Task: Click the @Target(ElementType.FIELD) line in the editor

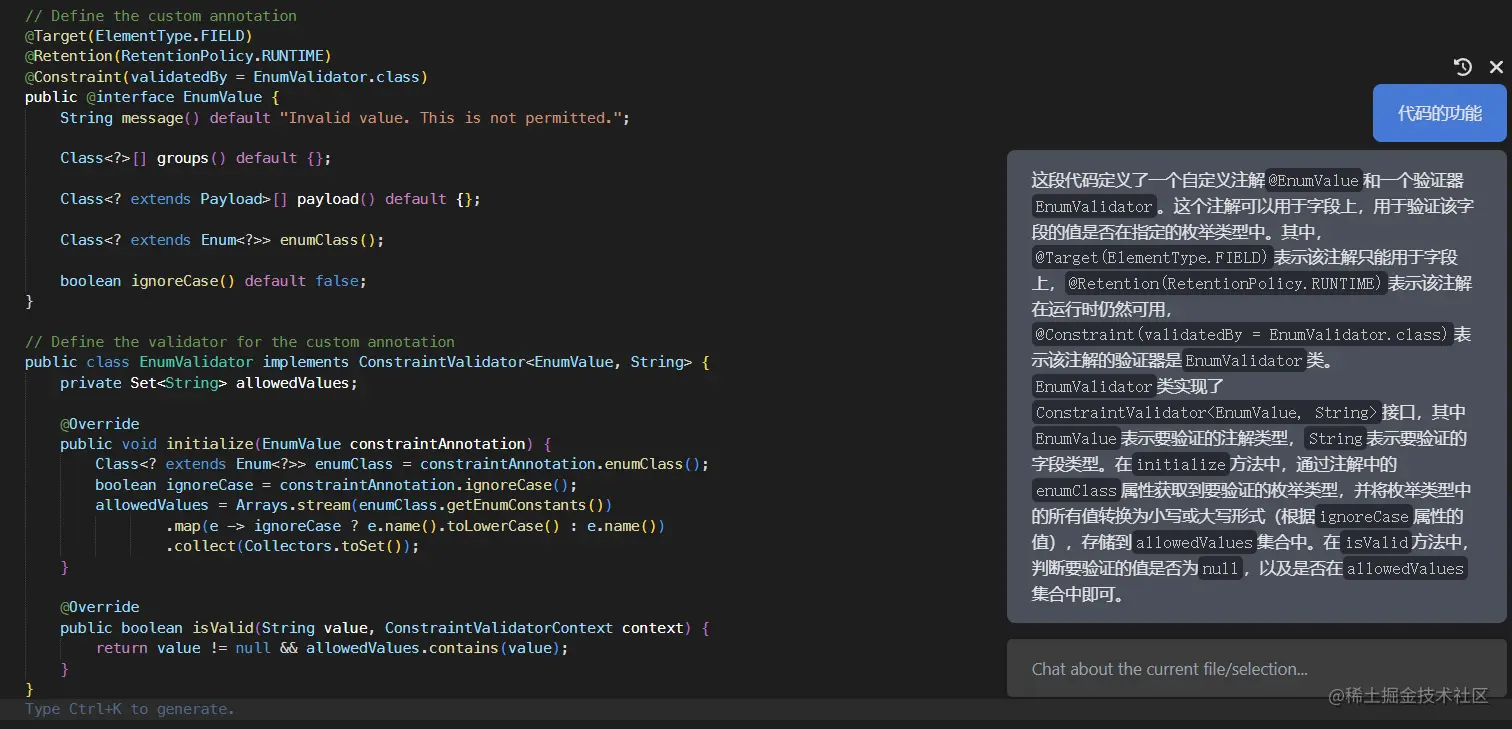Action: (x=139, y=36)
